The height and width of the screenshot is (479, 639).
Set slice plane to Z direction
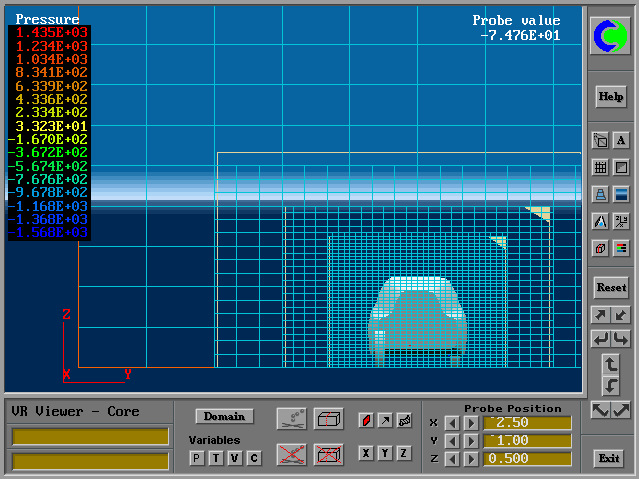(x=404, y=453)
